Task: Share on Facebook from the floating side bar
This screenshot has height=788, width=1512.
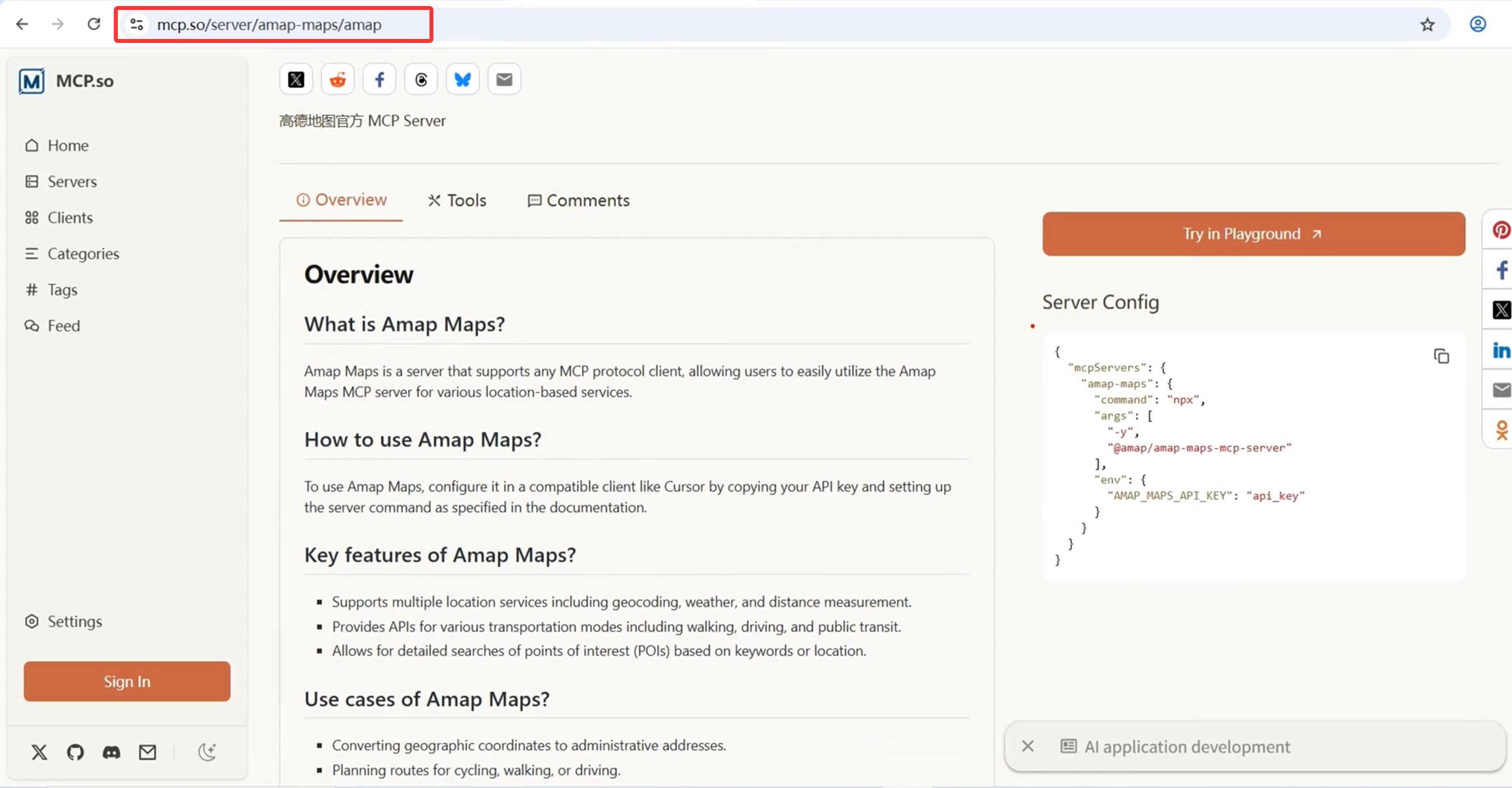Action: tap(1501, 270)
